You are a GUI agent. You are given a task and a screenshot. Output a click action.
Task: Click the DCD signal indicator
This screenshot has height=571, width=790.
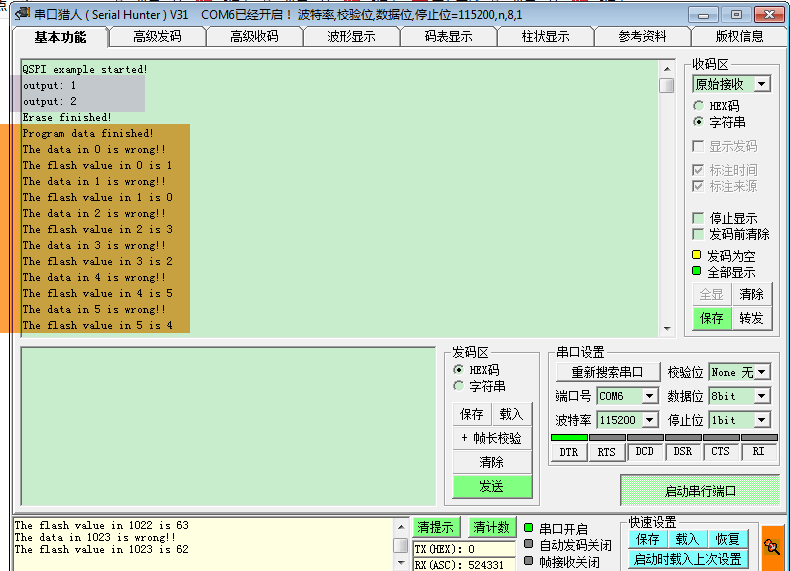coord(644,452)
